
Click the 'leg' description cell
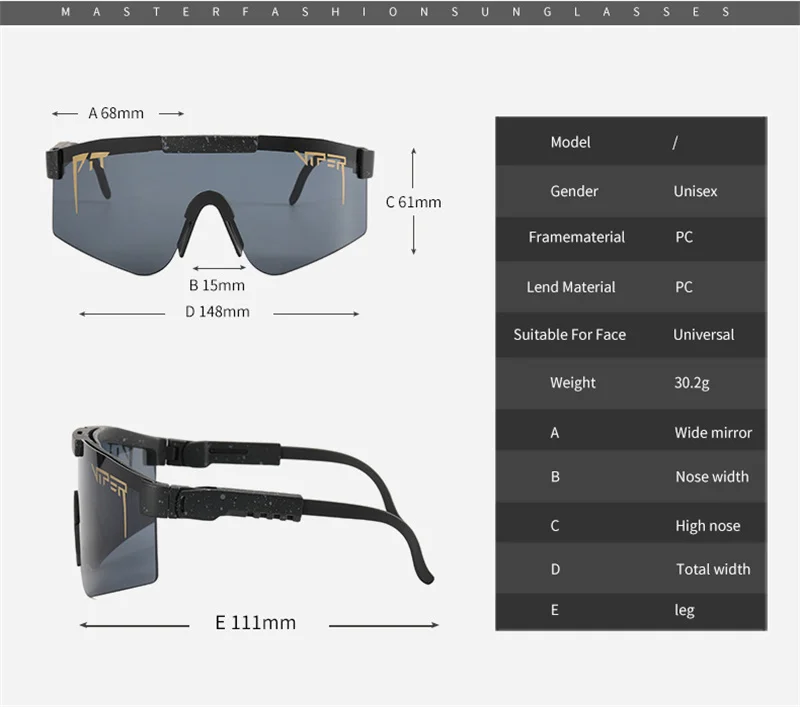[684, 611]
